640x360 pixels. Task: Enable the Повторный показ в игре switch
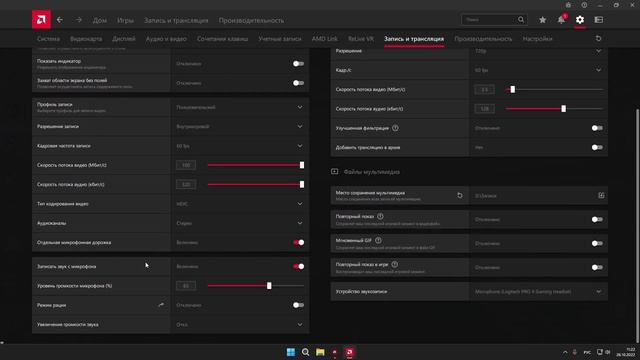pos(597,267)
